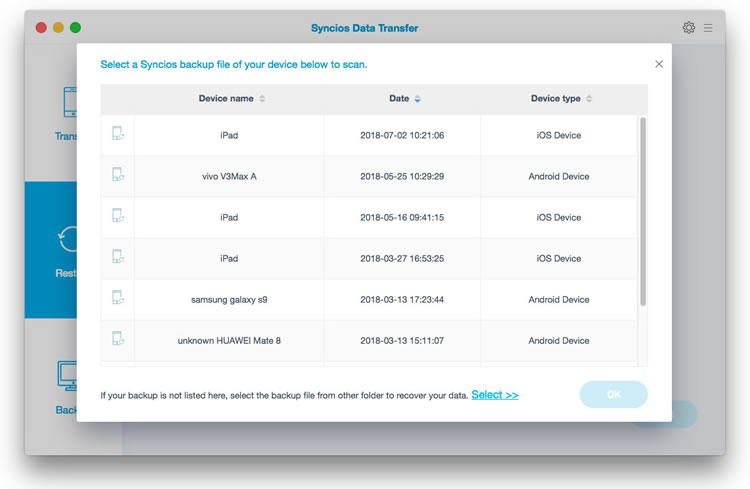The image size is (750, 489).
Task: Click date 2018-07-02 10:21:06
Action: pos(402,135)
